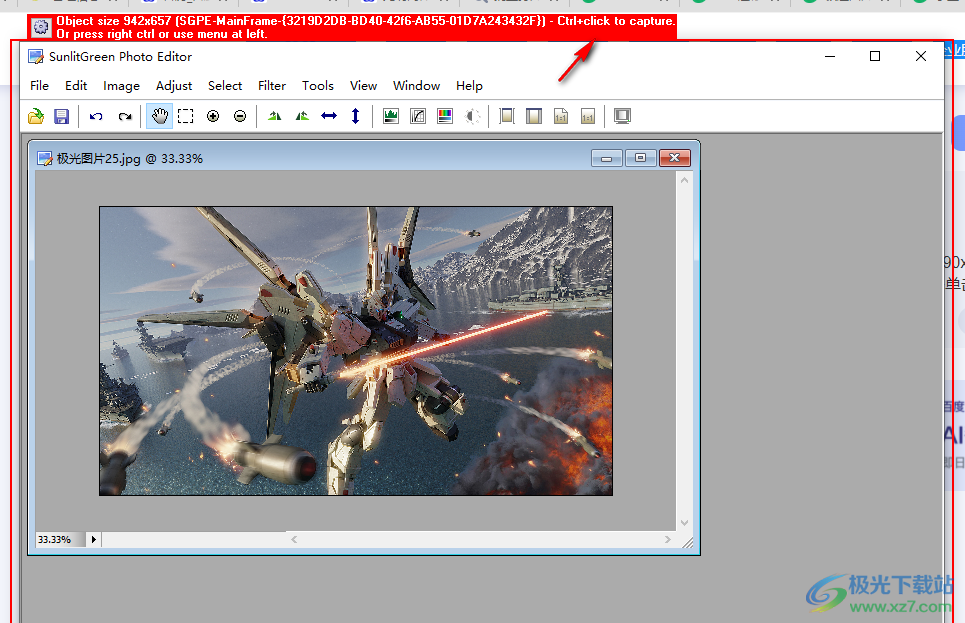Click the fit-to-window icon with side brackets
The image size is (965, 623).
click(x=507, y=116)
